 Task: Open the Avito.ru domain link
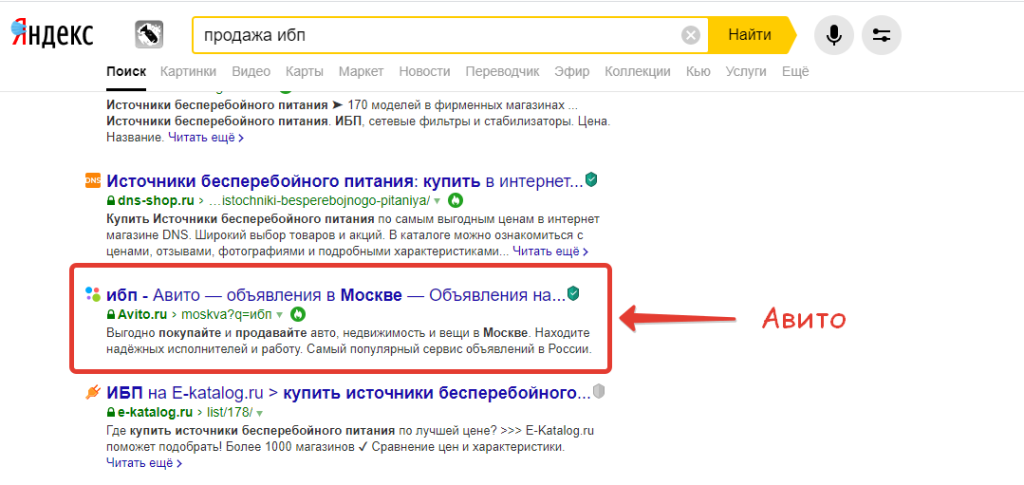point(142,314)
